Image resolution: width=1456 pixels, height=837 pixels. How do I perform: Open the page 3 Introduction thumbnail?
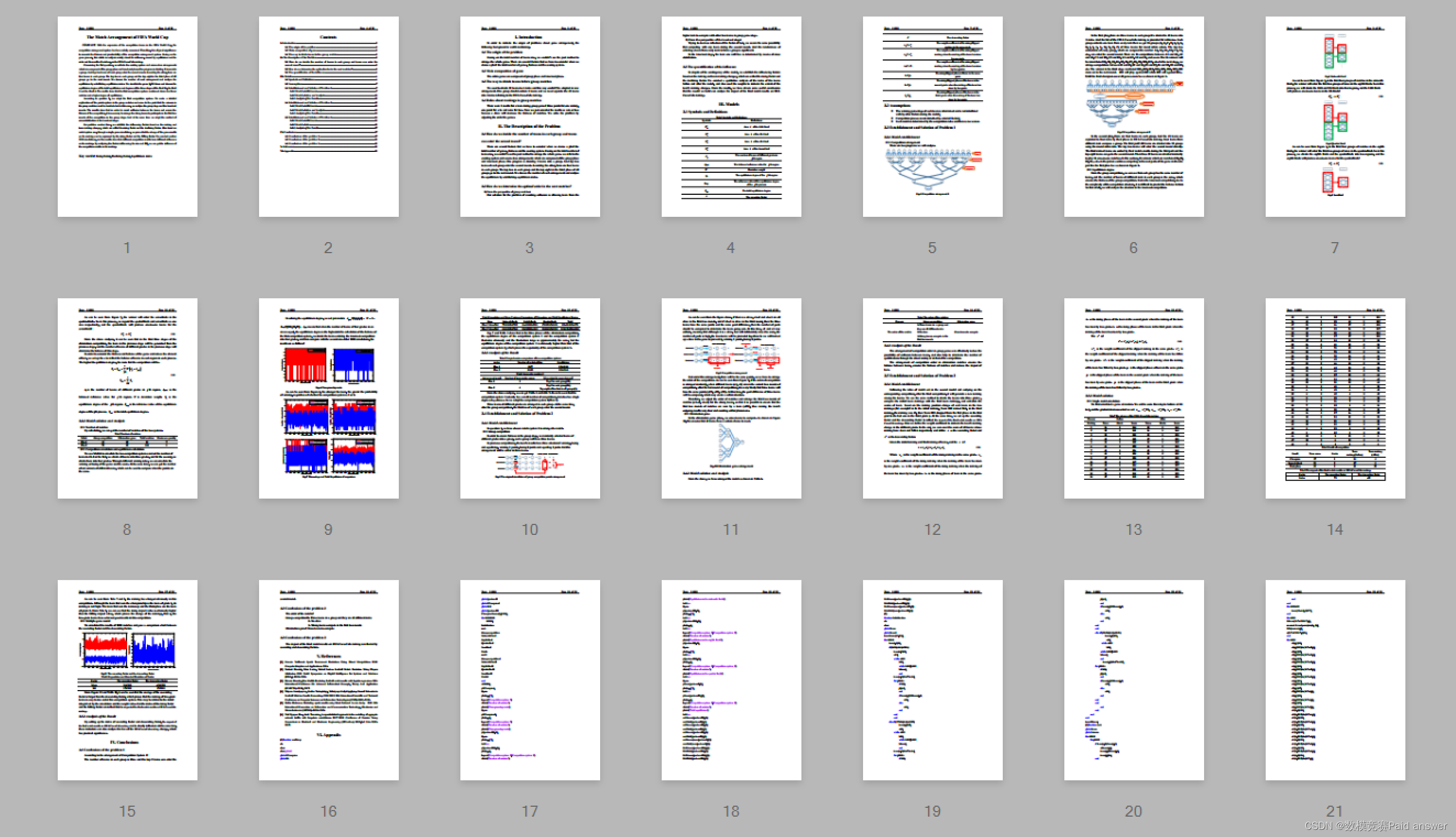530,117
